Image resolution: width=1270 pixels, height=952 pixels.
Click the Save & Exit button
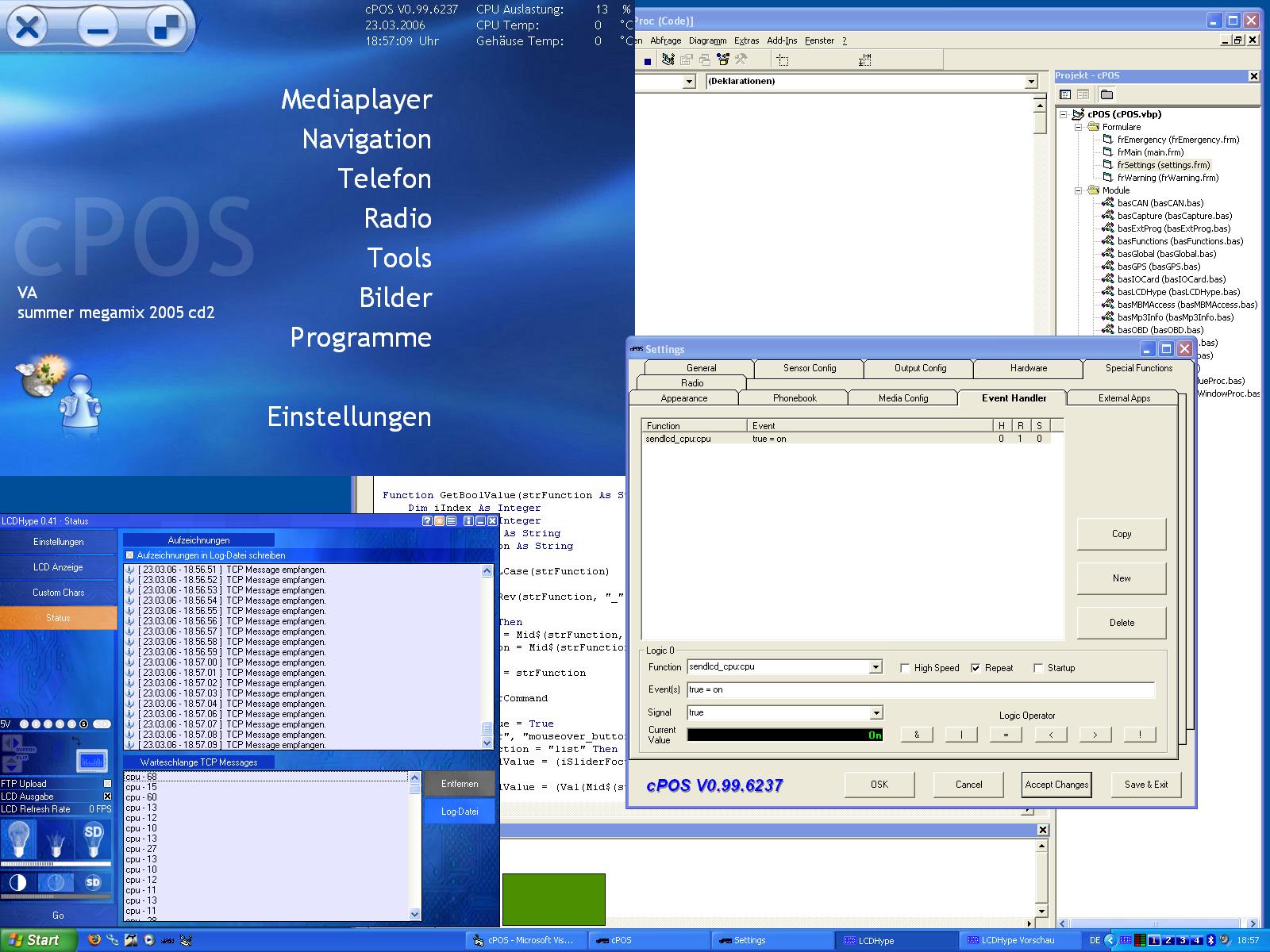pyautogui.click(x=1146, y=785)
